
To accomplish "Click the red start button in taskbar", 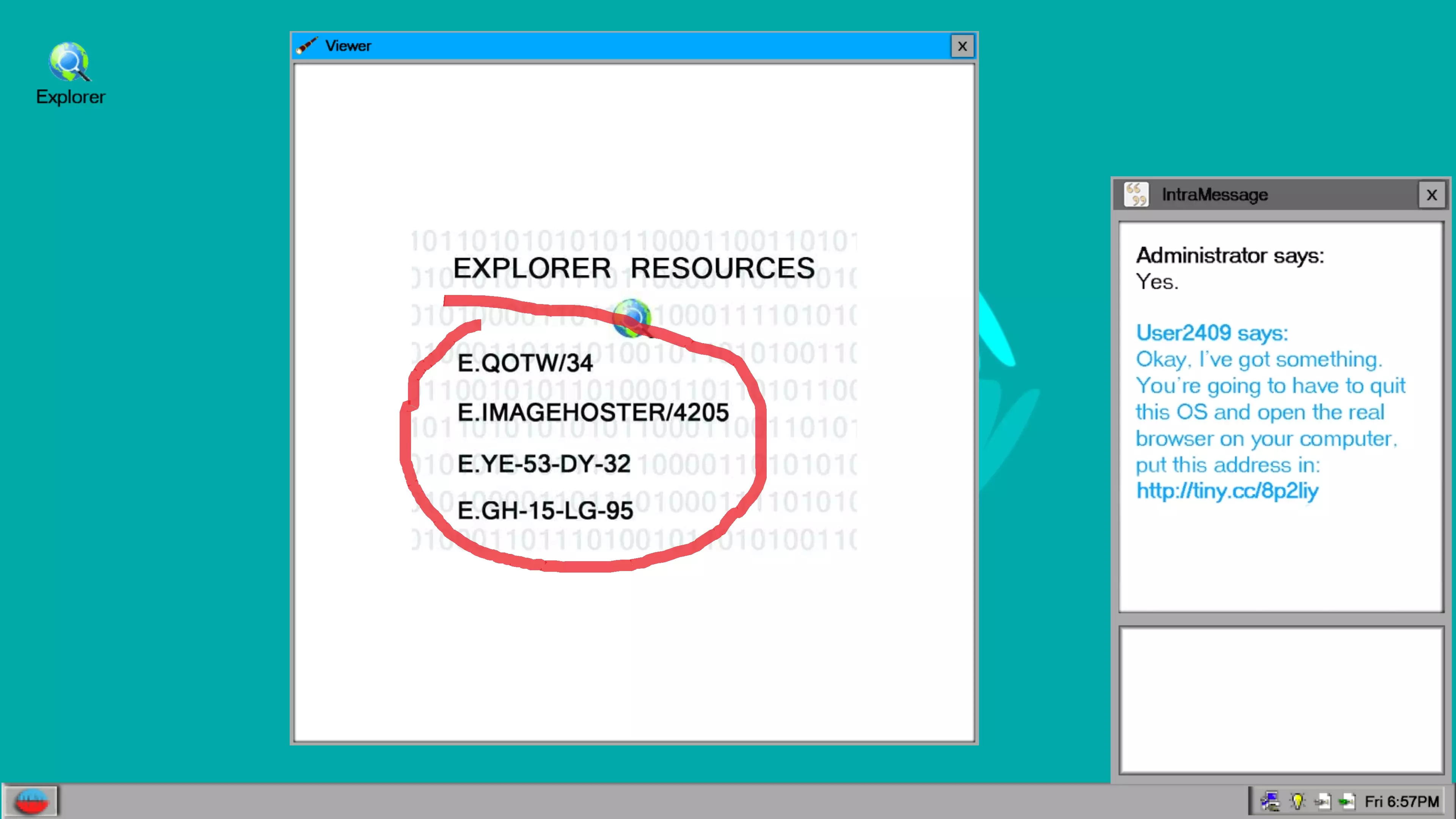I will click(31, 801).
